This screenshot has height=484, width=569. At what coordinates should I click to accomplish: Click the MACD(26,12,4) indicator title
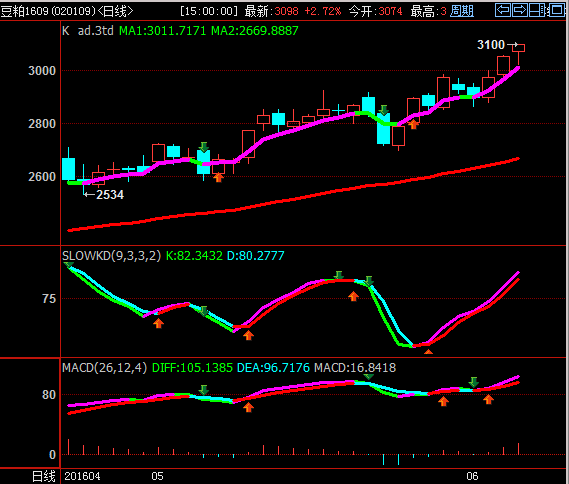[105, 368]
